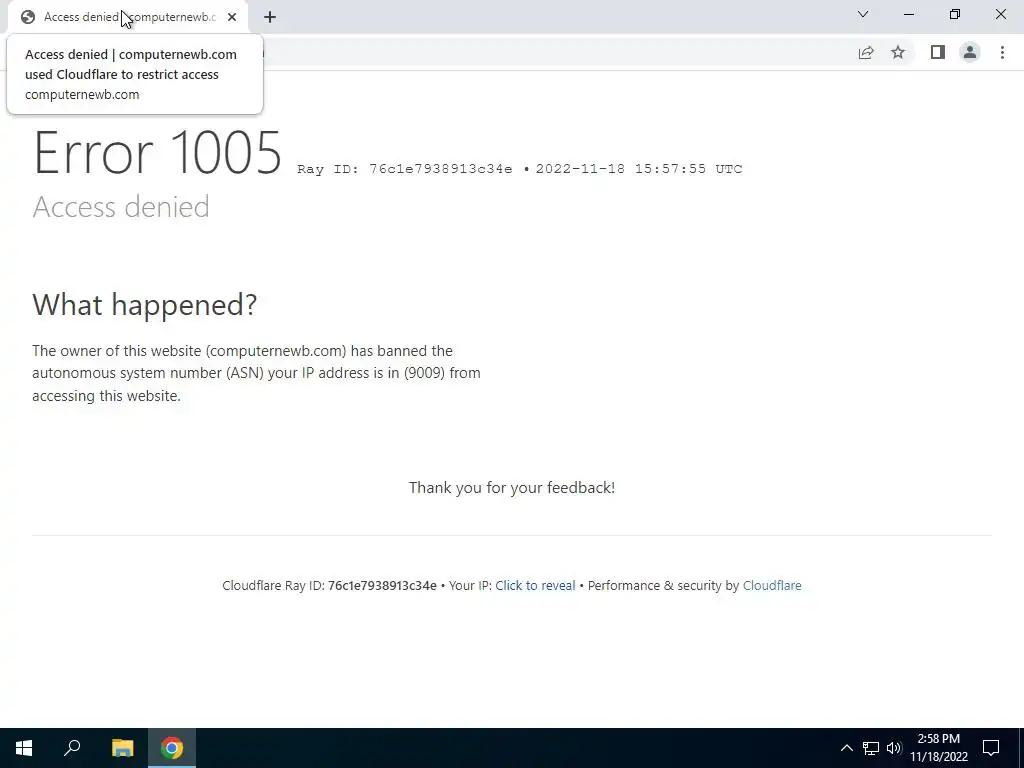This screenshot has width=1024, height=768.
Task: Click the timestamp 2022-11-18 15:57:55 UTC
Action: click(x=639, y=169)
